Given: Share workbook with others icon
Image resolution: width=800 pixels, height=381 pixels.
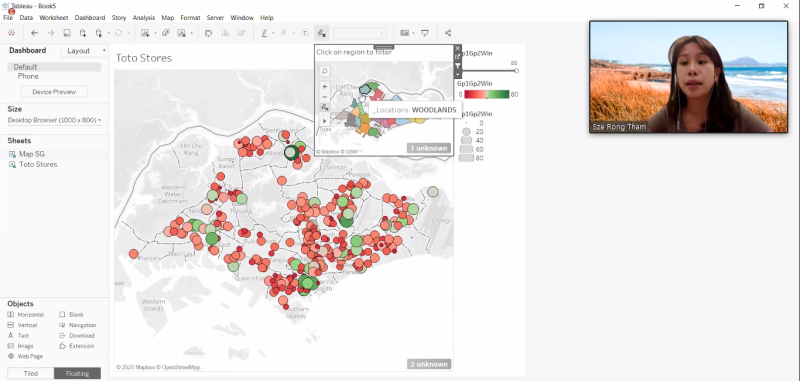Looking at the screenshot, I should pyautogui.click(x=448, y=33).
